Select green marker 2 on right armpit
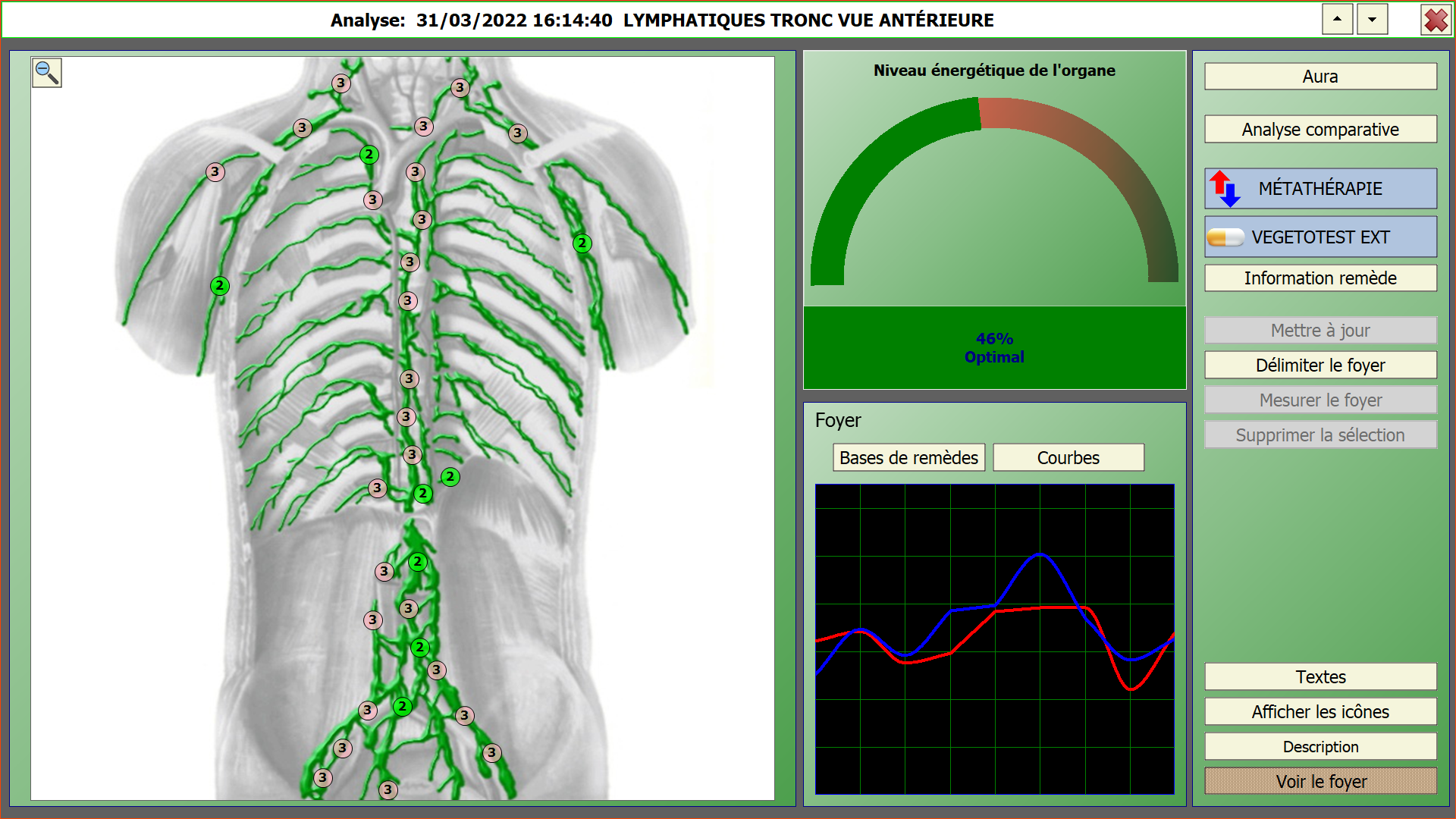This screenshot has height=819, width=1456. [582, 243]
